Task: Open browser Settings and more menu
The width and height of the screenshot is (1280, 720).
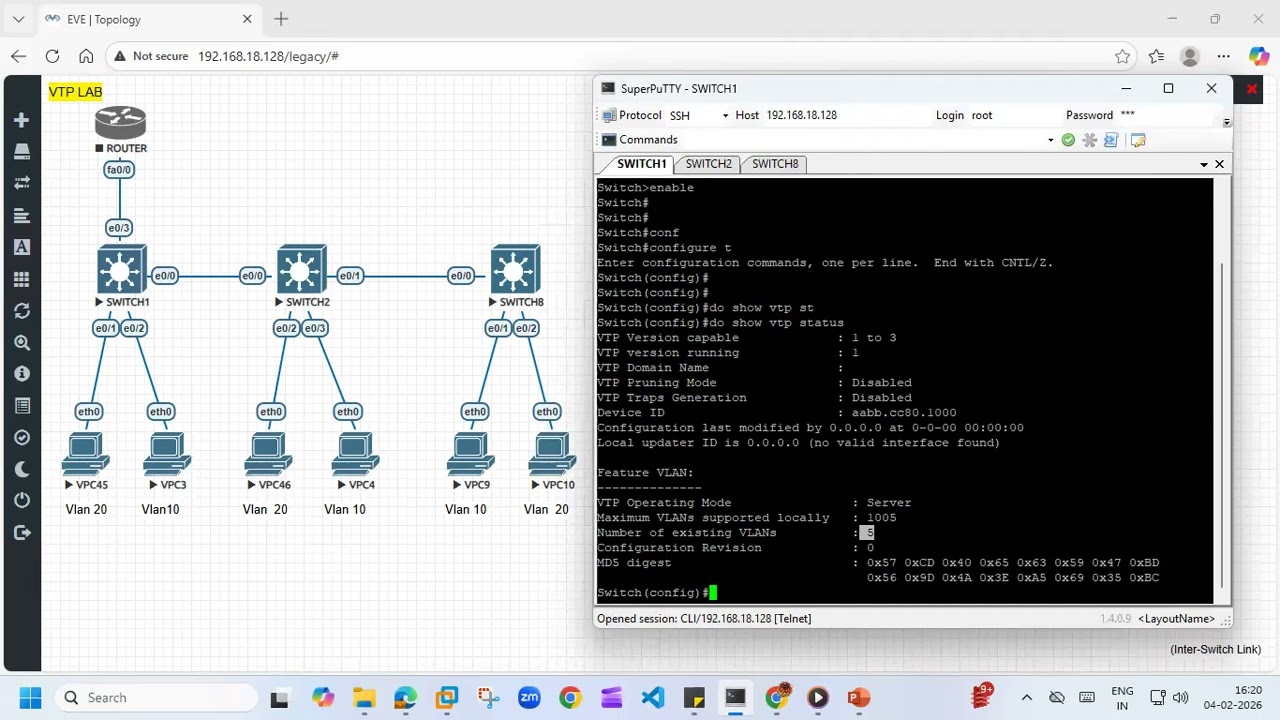Action: (x=1223, y=57)
